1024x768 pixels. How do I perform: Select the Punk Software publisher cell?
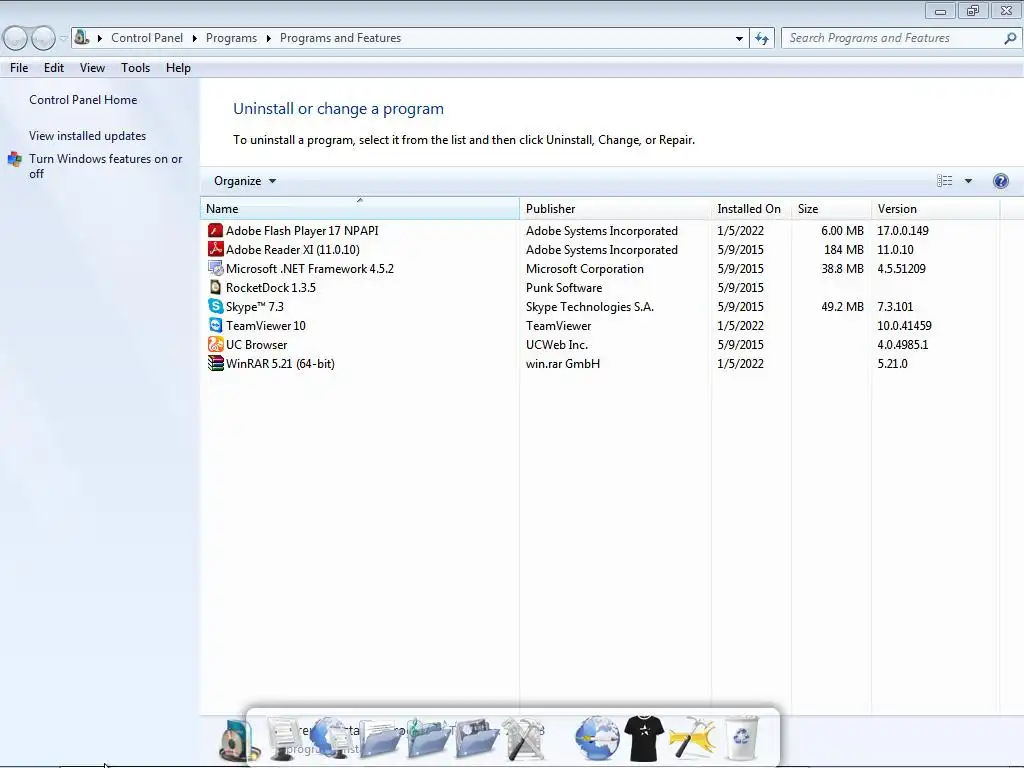click(564, 287)
